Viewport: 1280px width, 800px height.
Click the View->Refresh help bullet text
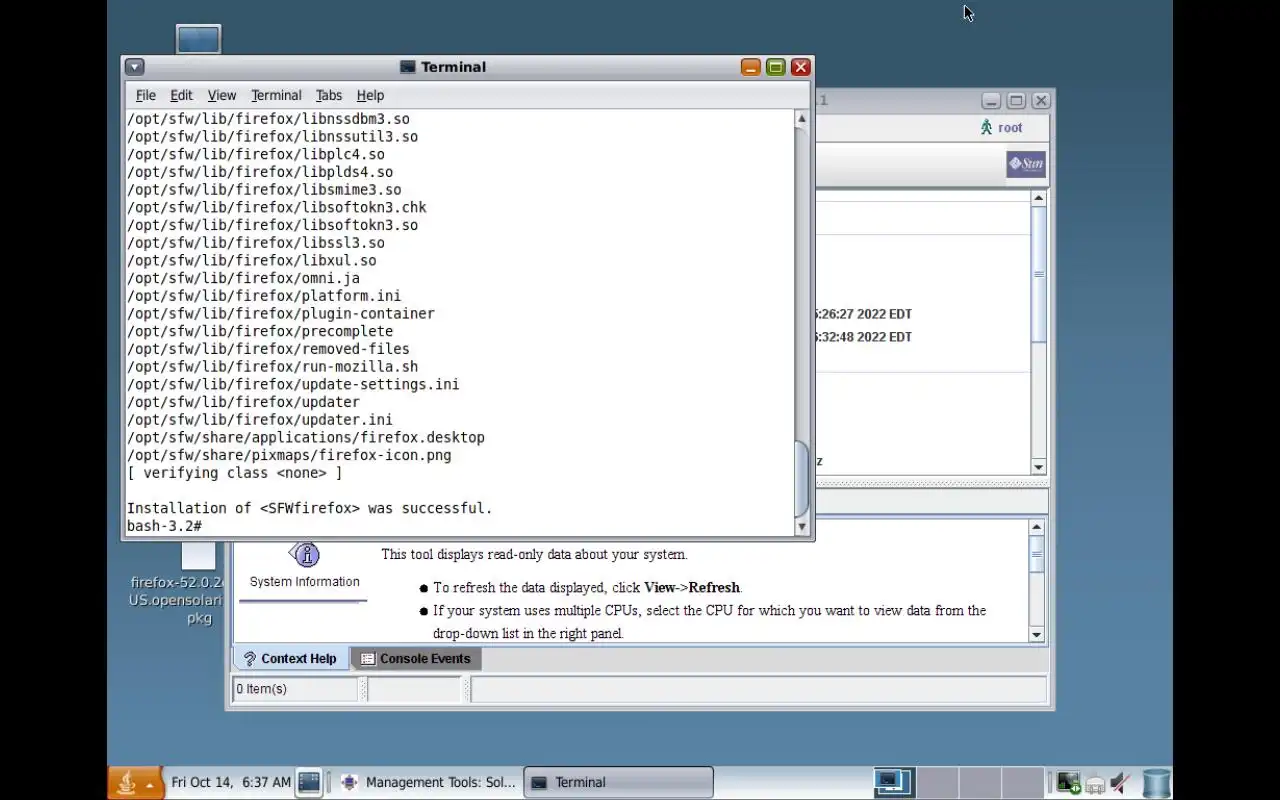[x=588, y=588]
